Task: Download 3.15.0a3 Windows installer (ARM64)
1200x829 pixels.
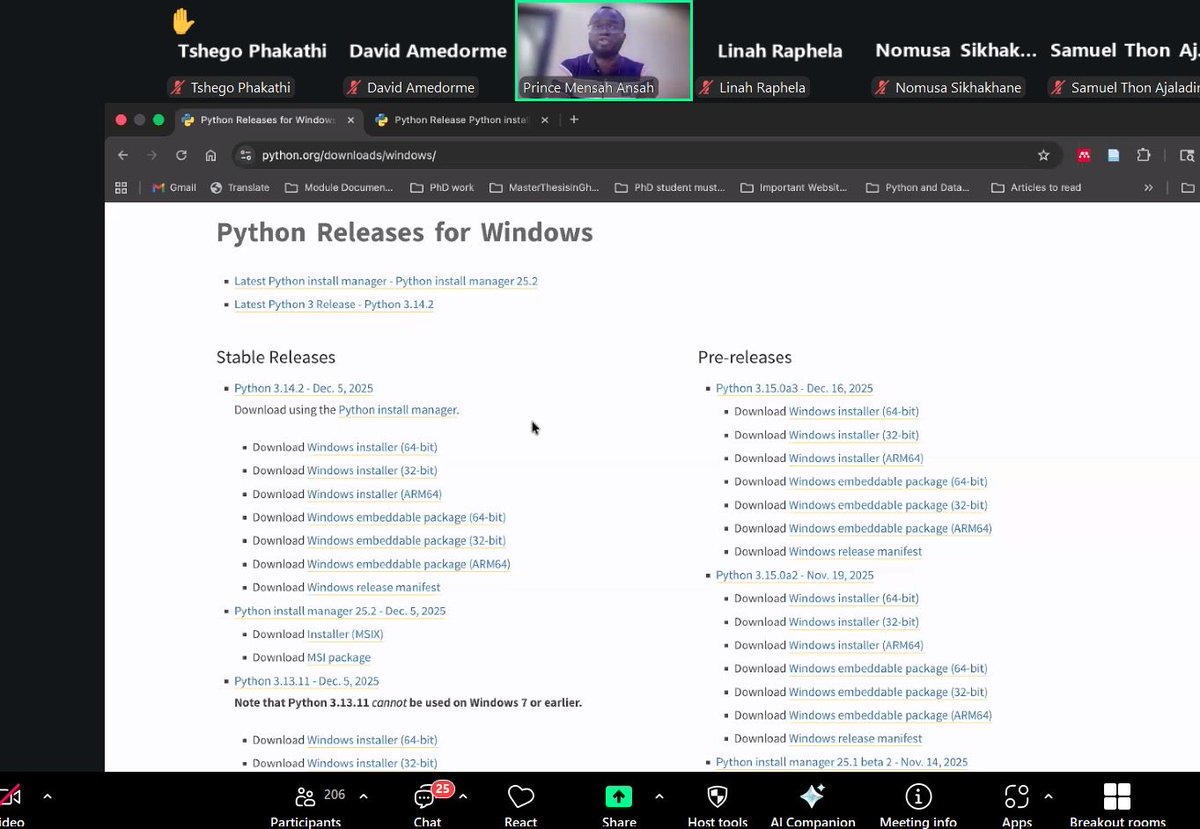Action: point(856,458)
